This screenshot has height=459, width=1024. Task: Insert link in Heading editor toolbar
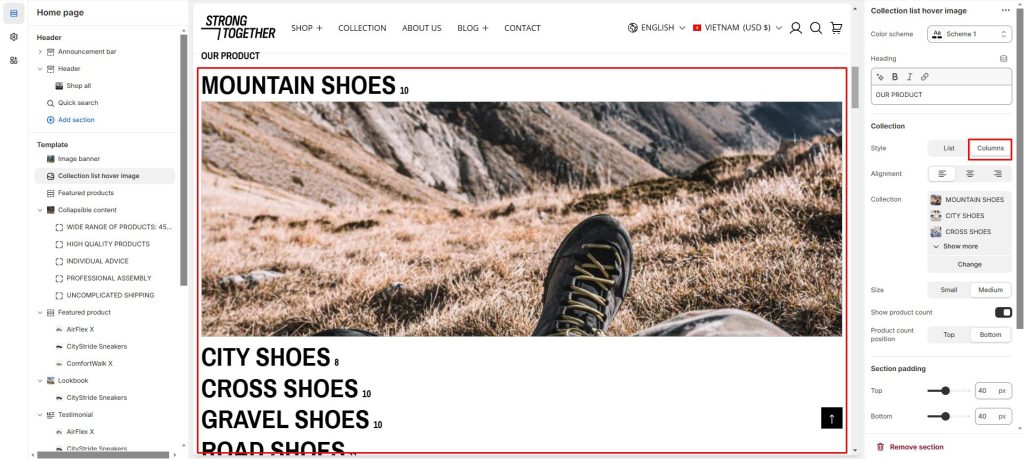(x=924, y=76)
